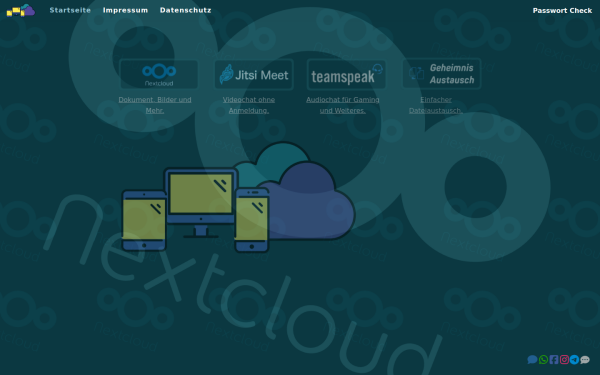Screen dimensions: 600x375
Task: Open the WhatsApp icon
Action: pyautogui.click(x=543, y=360)
